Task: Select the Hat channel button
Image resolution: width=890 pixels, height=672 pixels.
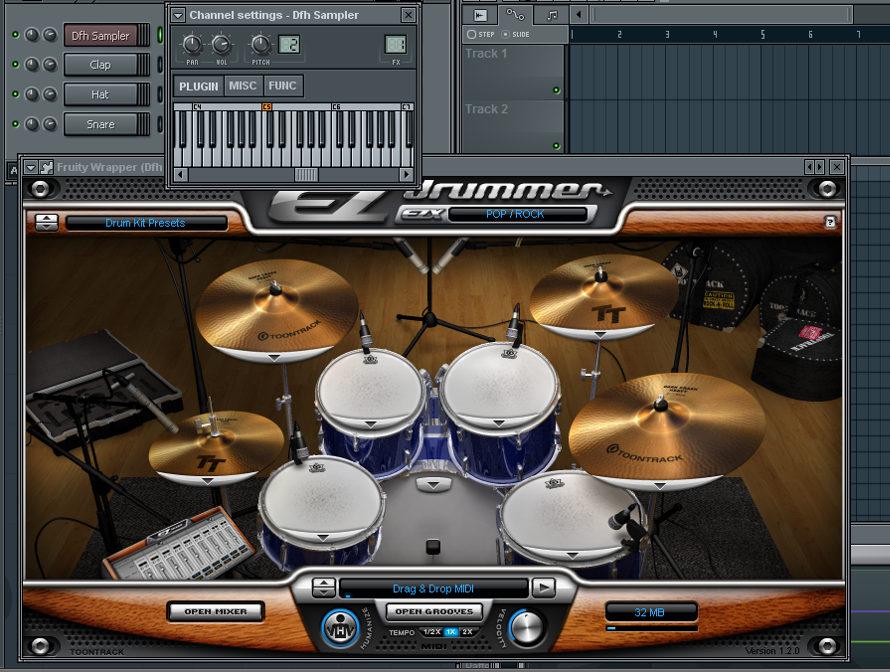Action: 100,94
